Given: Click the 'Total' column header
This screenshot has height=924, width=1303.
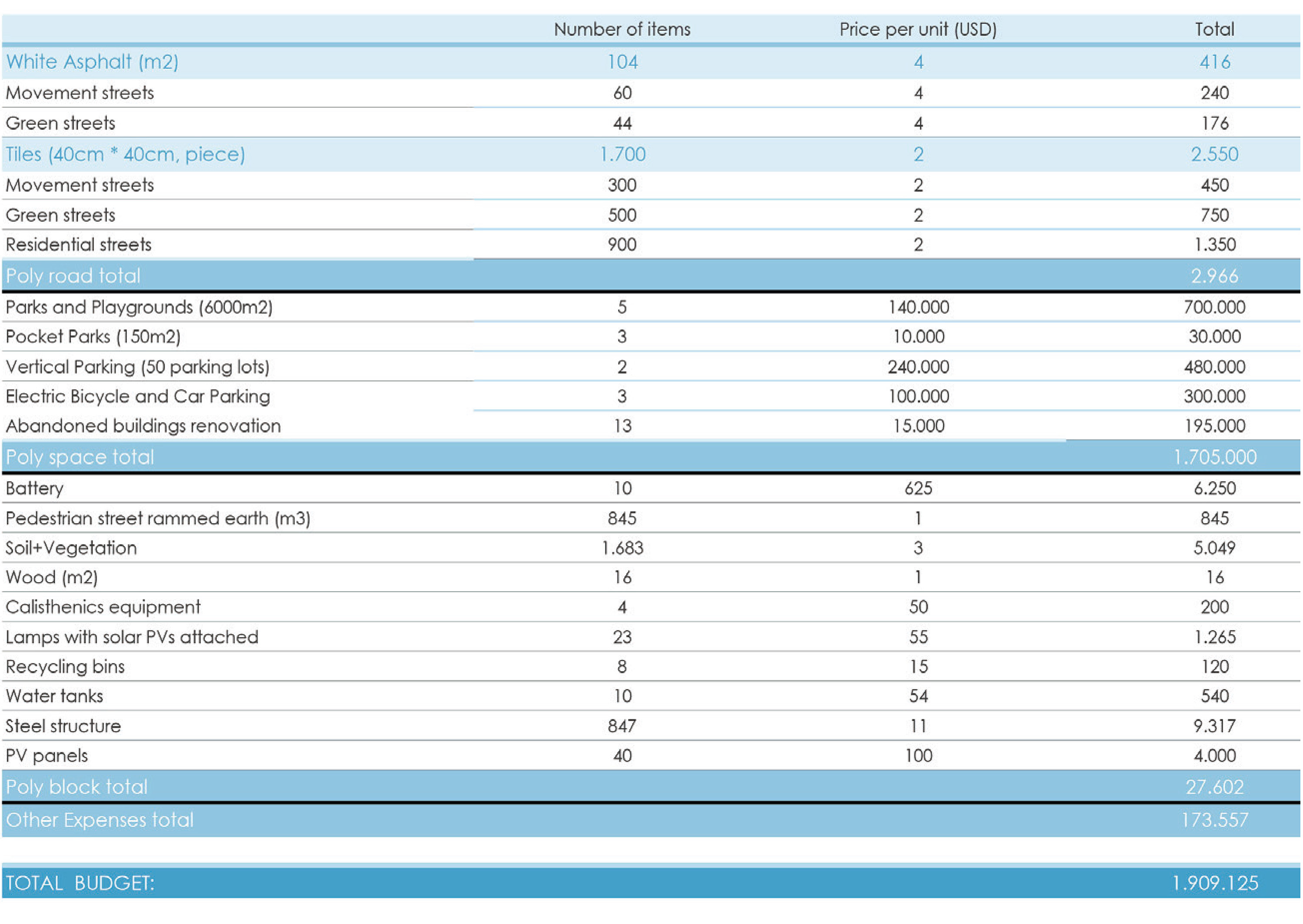Looking at the screenshot, I should tap(1214, 29).
